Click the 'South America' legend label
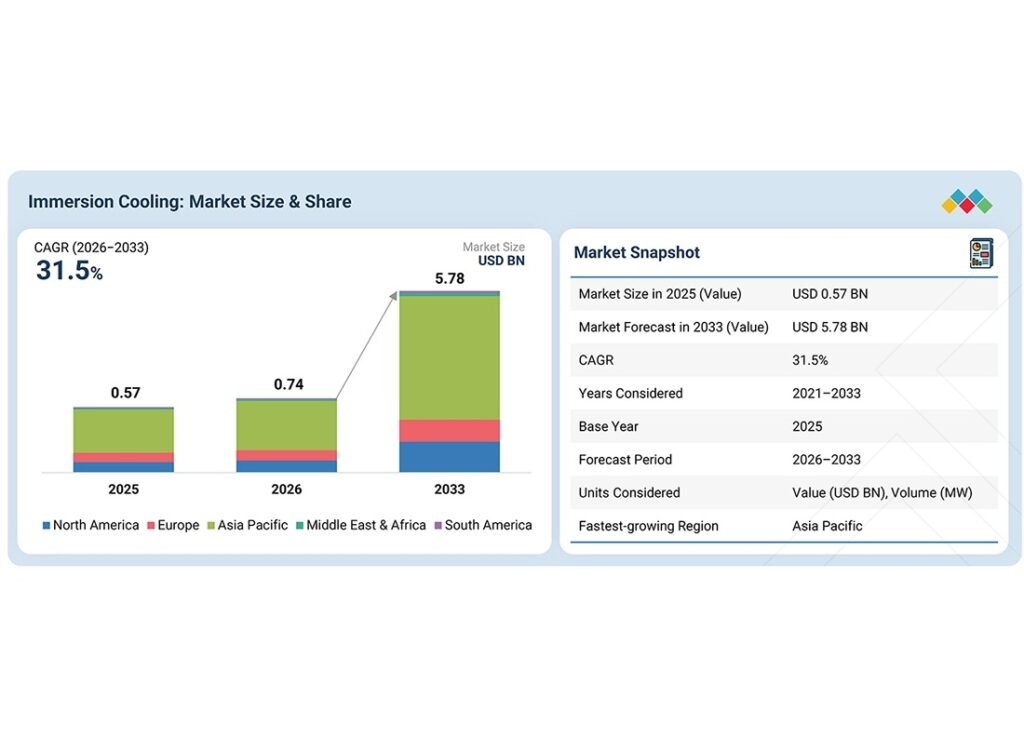The width and height of the screenshot is (1024, 738). (488, 526)
